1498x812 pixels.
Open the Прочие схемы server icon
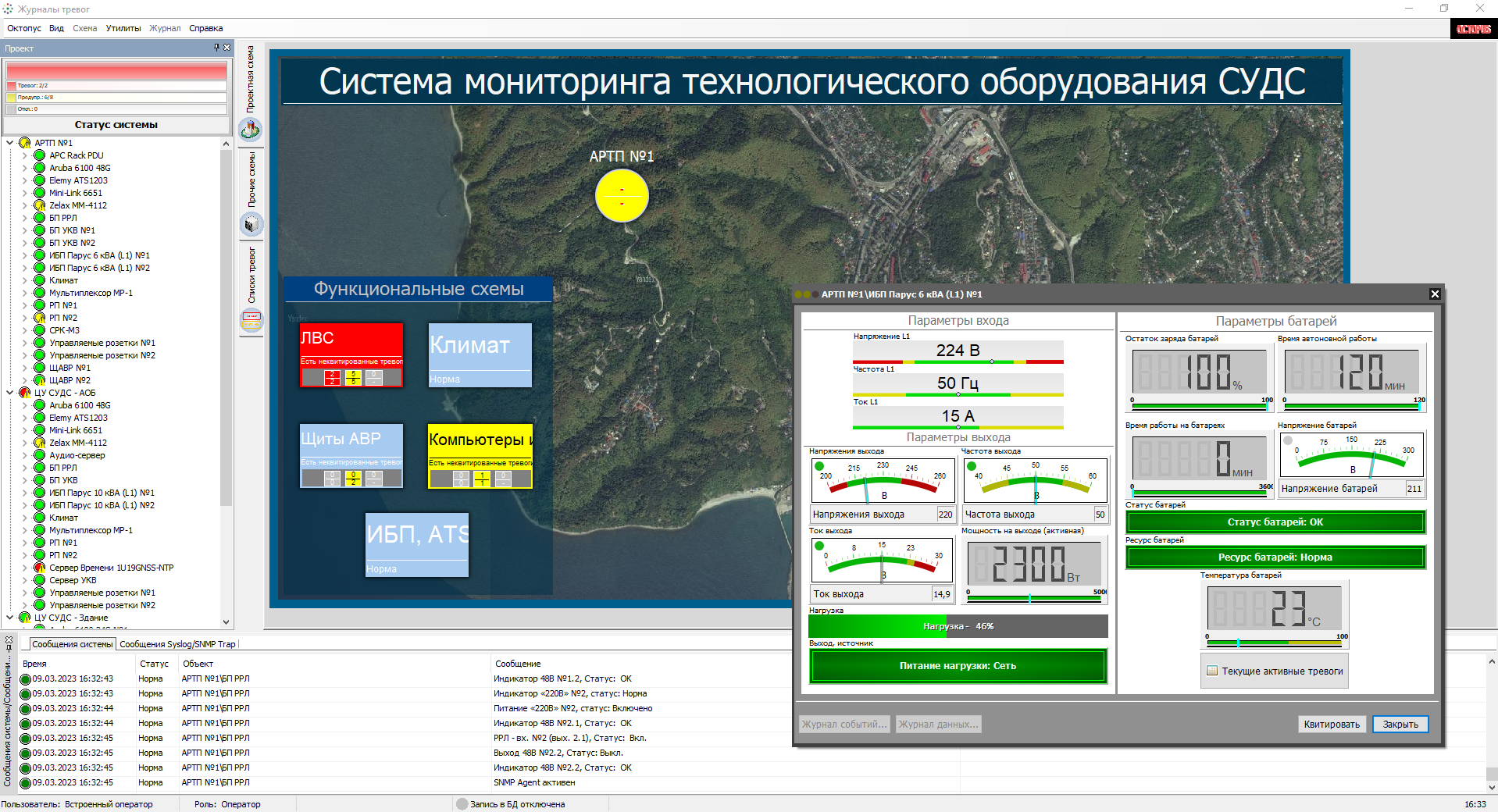(251, 225)
